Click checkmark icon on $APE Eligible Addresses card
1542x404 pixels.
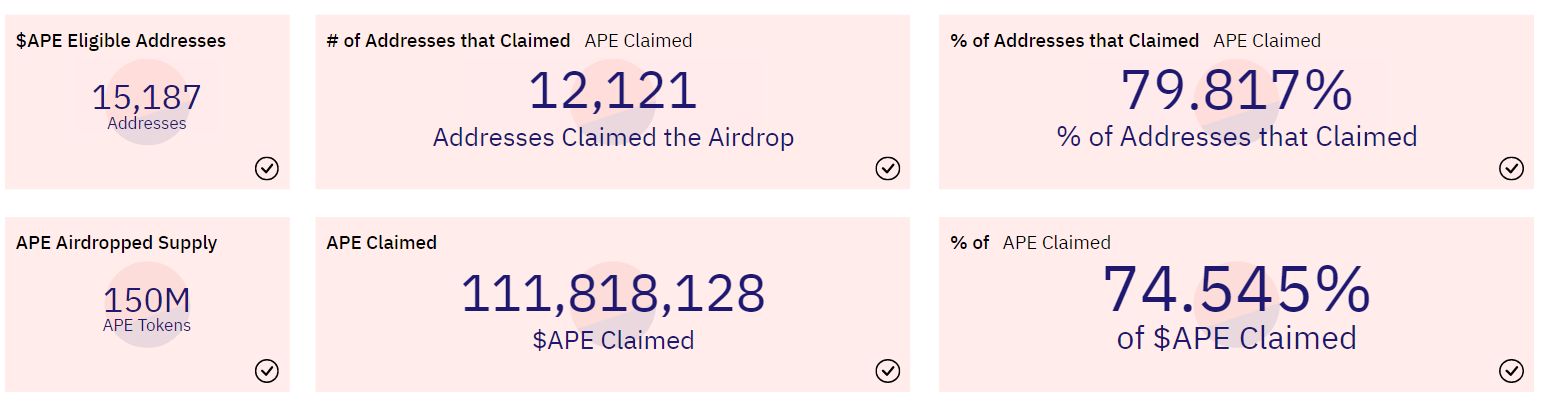267,168
